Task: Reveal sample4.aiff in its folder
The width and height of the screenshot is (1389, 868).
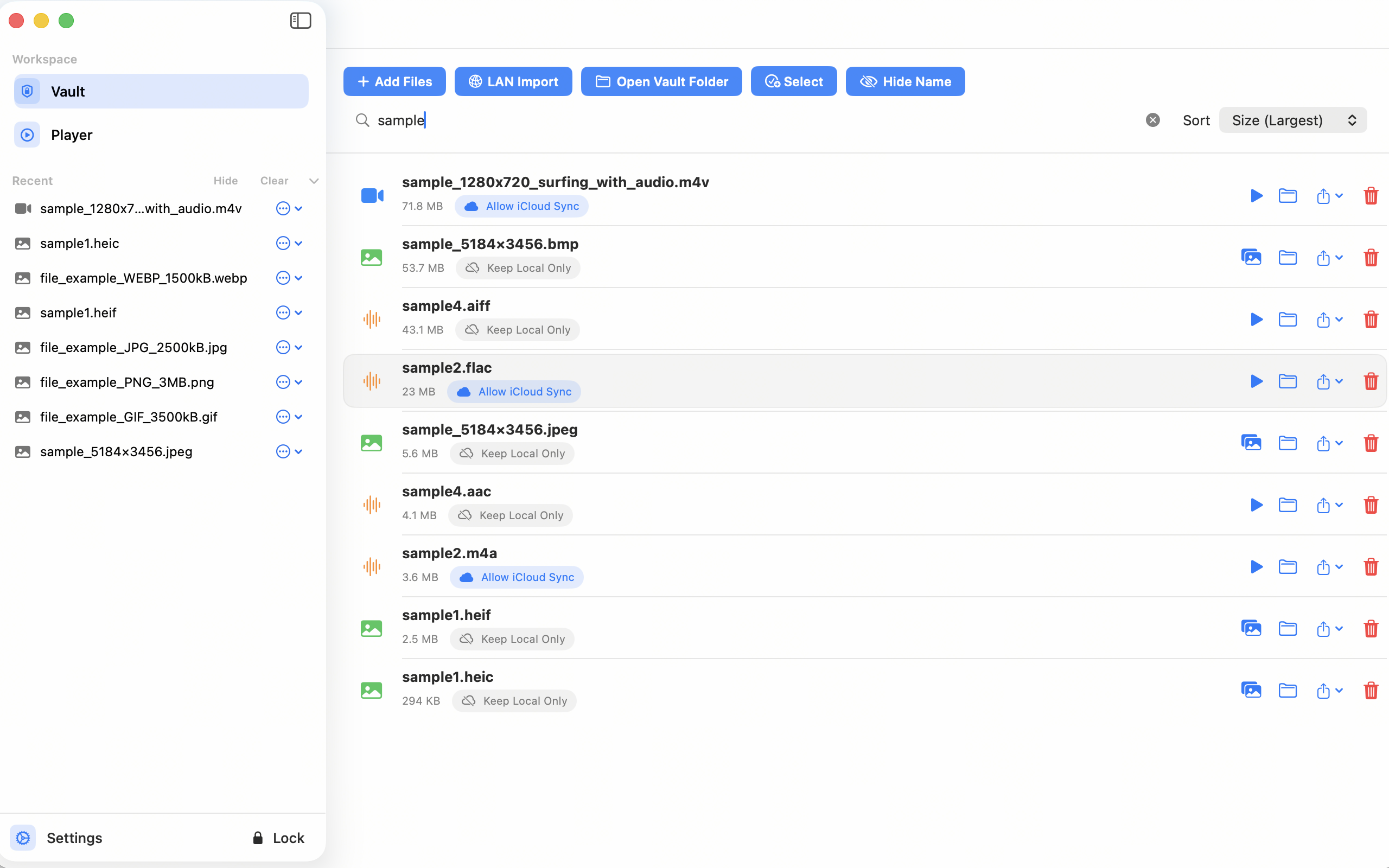Action: [x=1288, y=319]
